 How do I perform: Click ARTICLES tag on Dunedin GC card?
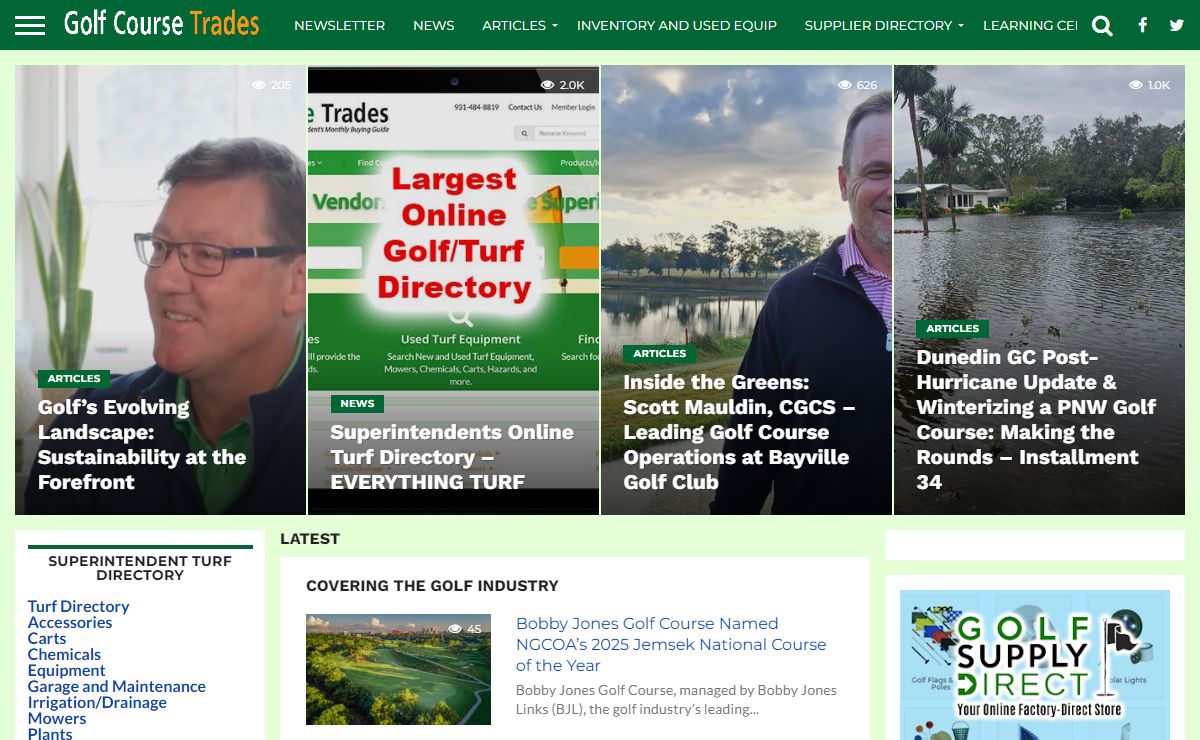(x=952, y=329)
